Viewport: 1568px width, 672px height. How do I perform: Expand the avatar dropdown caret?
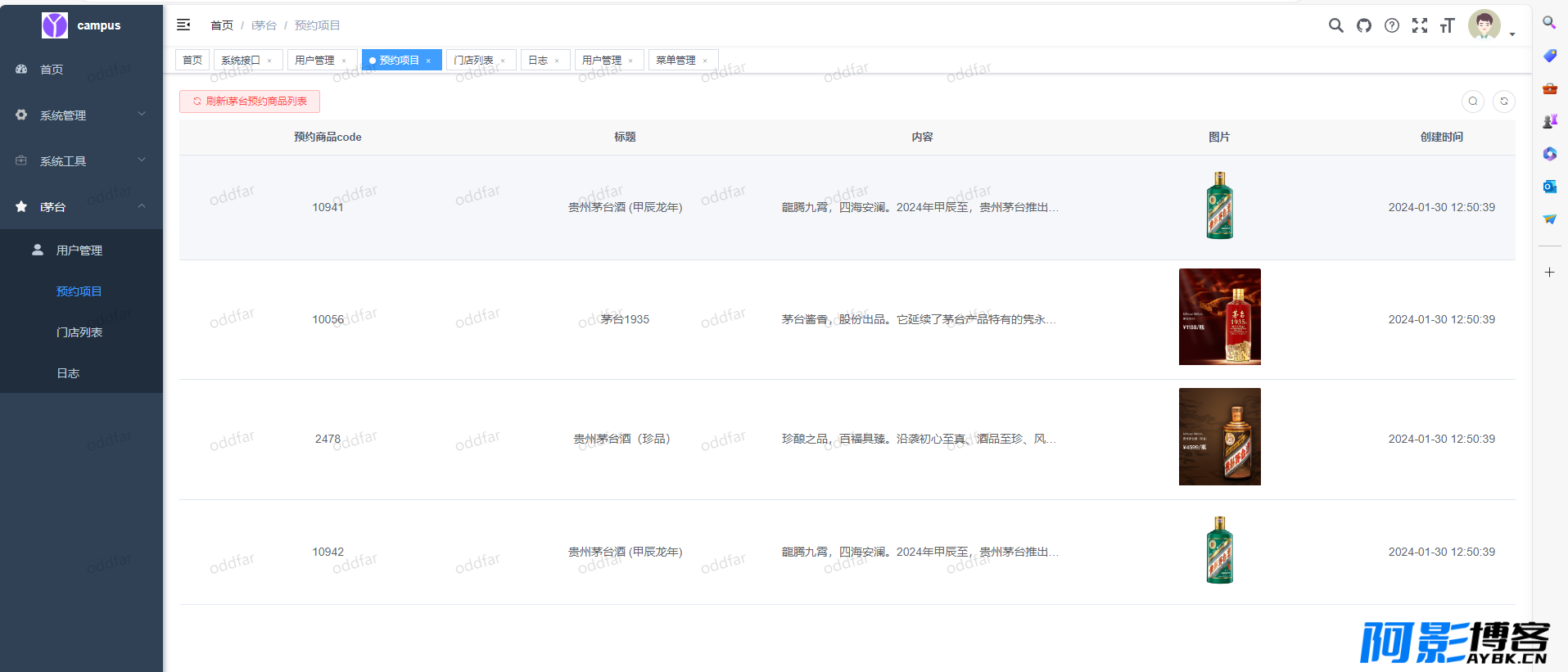(x=1512, y=34)
